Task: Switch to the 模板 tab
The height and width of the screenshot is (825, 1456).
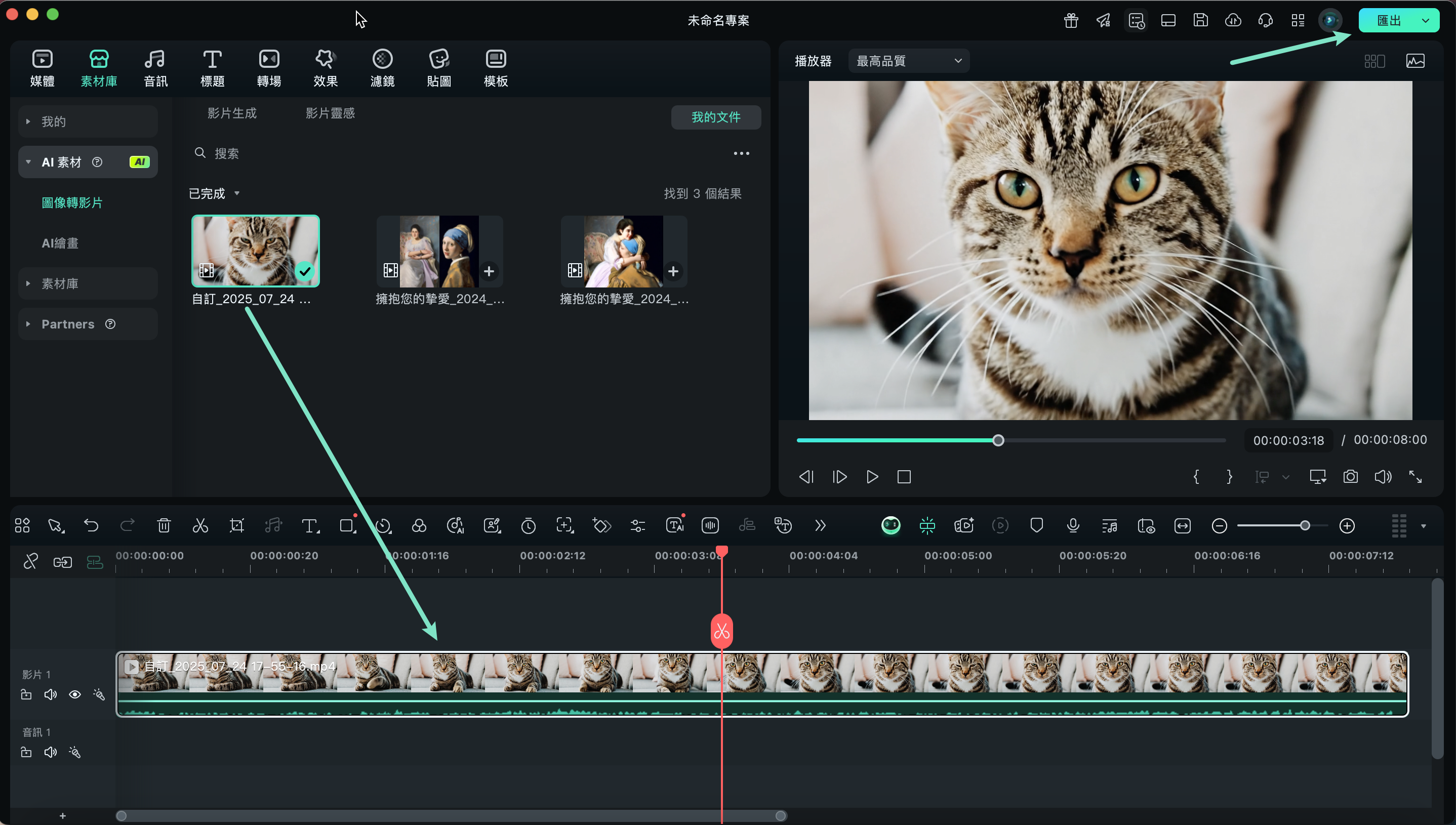Action: pyautogui.click(x=495, y=68)
